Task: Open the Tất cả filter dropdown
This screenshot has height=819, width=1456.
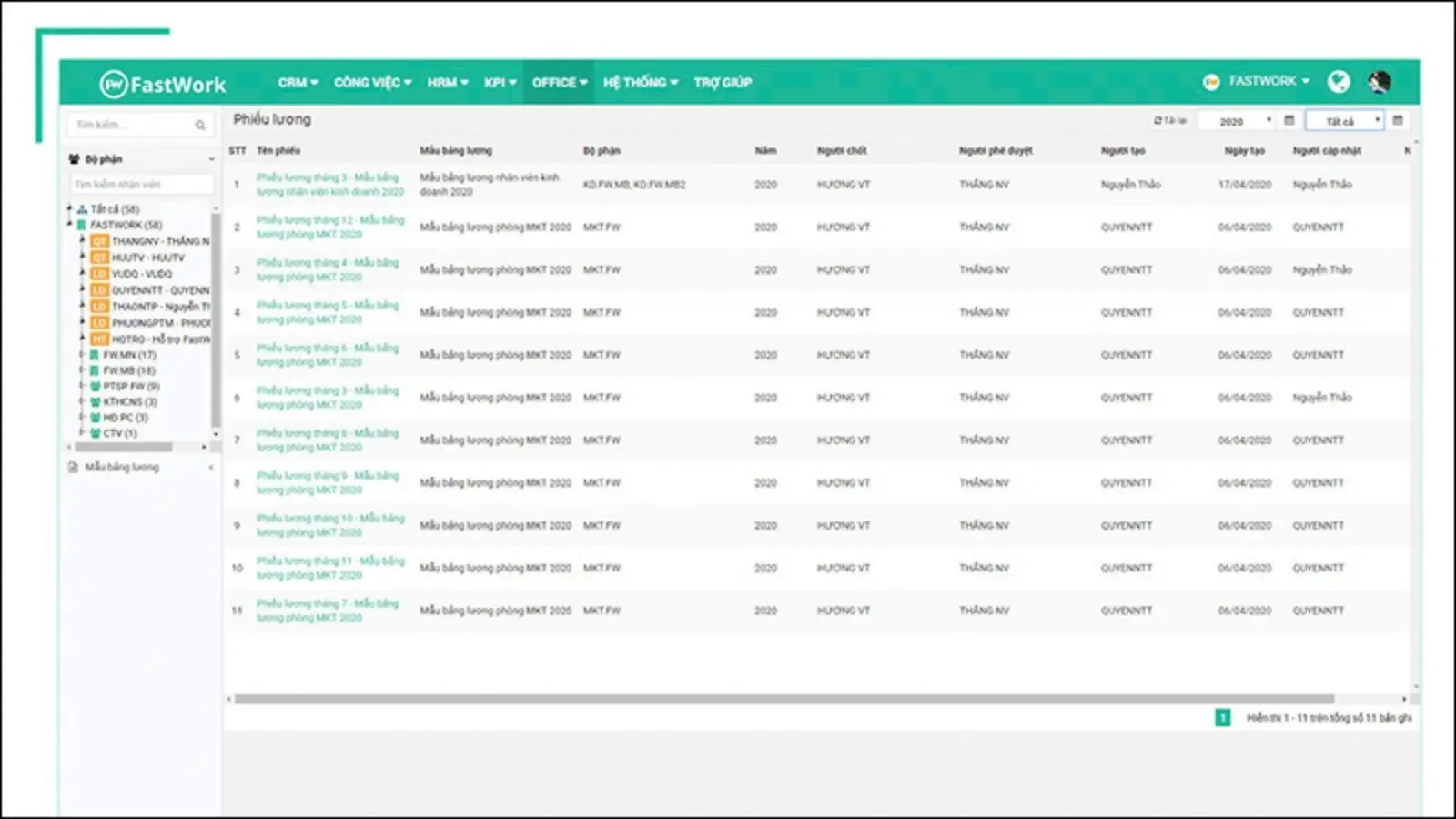Action: [x=1345, y=121]
